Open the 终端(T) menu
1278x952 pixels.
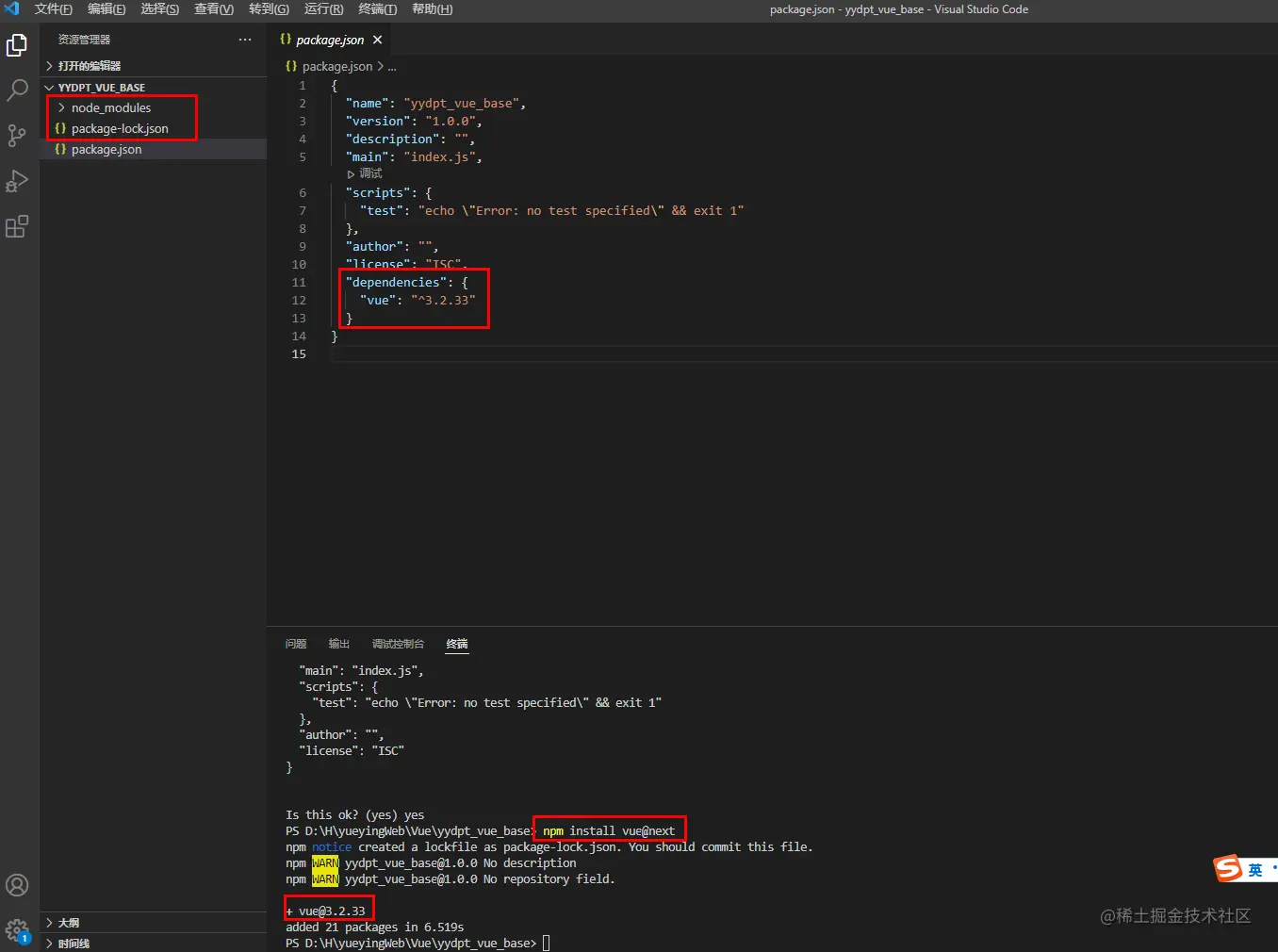click(x=378, y=8)
